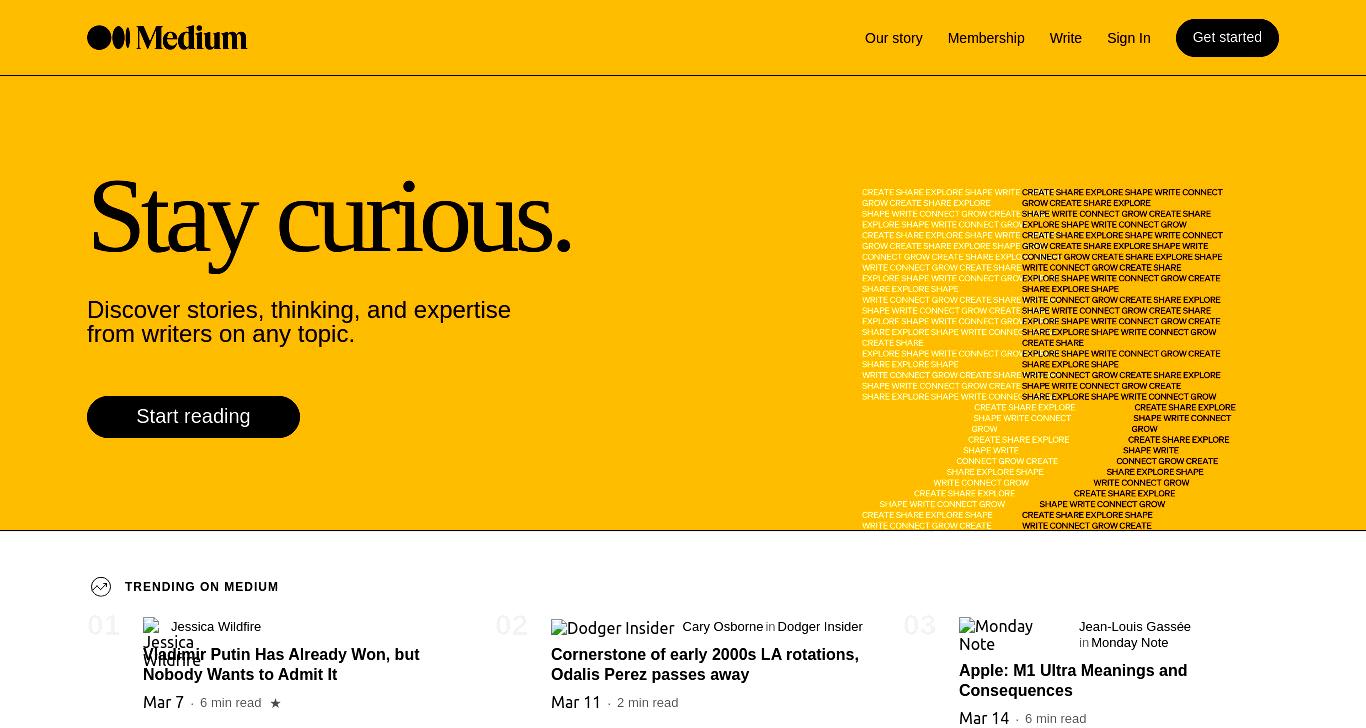This screenshot has height=728, width=1366.
Task: View author Cary Osborne's profile
Action: click(723, 627)
